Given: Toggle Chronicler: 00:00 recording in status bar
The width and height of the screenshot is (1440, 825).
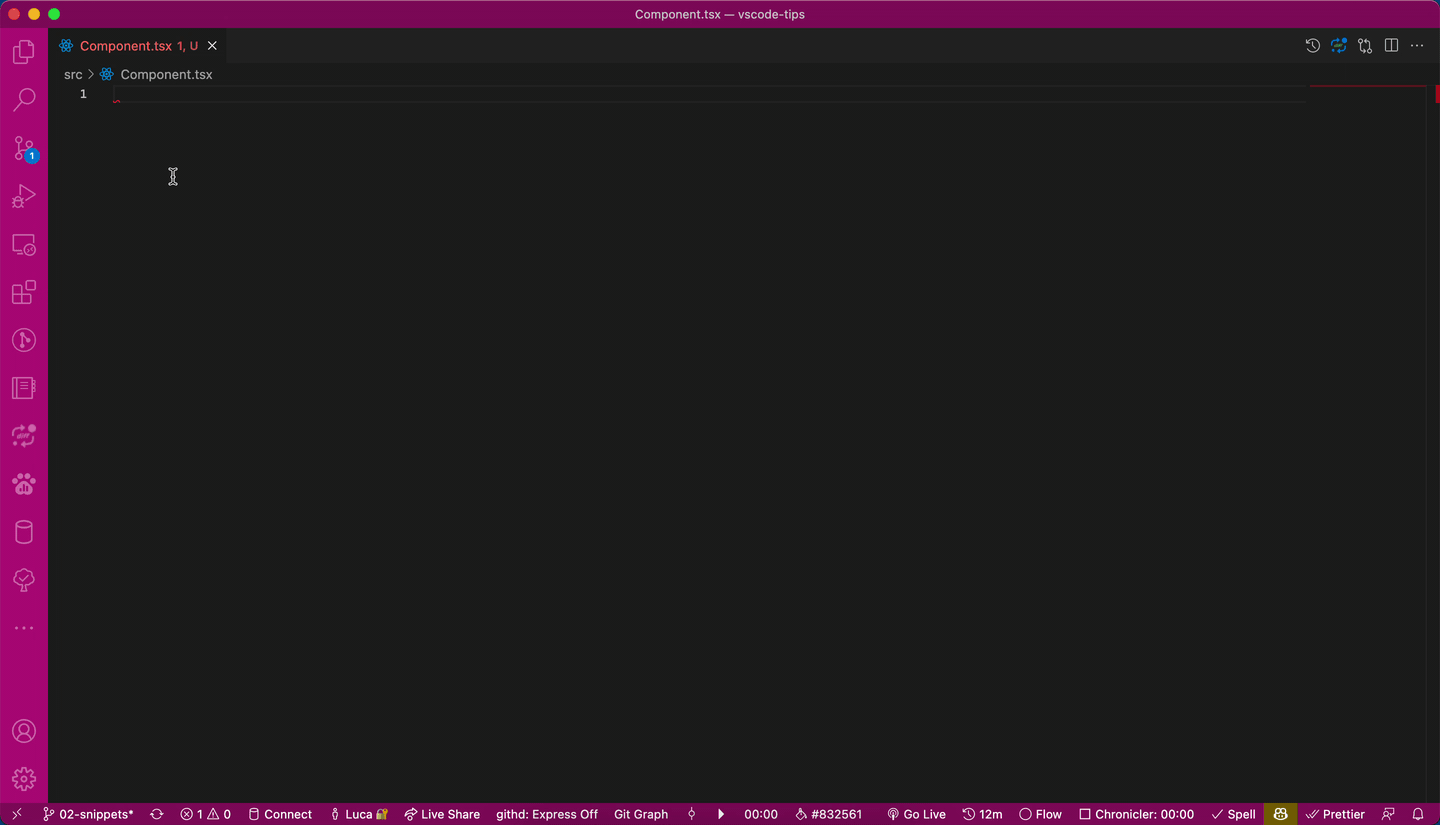Looking at the screenshot, I should pyautogui.click(x=1136, y=814).
